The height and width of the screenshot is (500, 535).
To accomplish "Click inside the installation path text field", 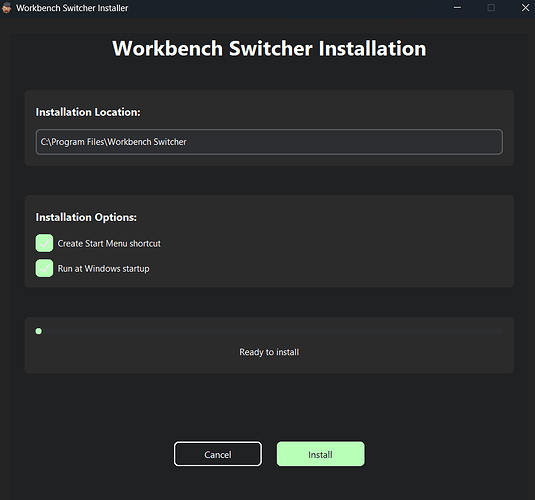I will point(269,142).
